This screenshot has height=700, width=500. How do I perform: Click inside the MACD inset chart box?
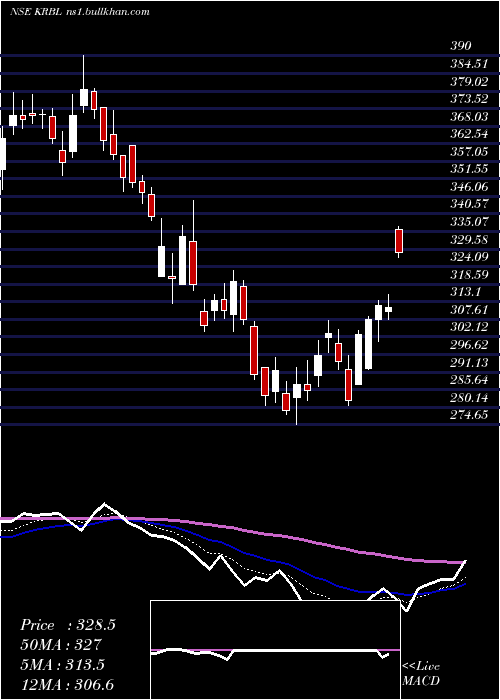click(275, 650)
